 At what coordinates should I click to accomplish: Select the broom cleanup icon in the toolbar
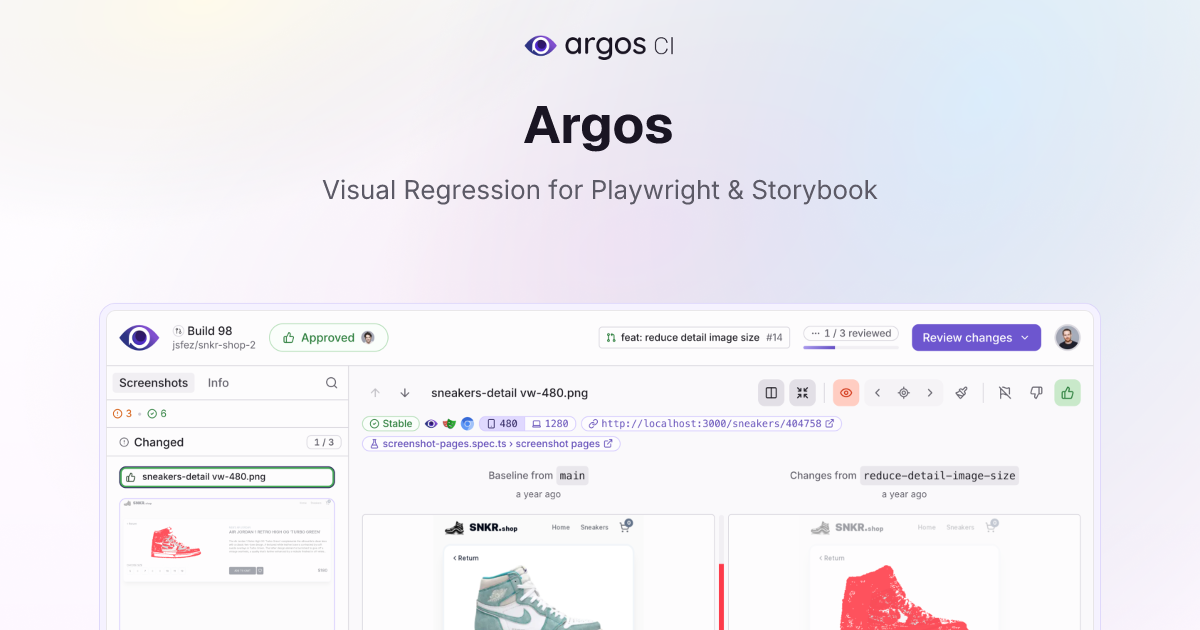point(961,392)
